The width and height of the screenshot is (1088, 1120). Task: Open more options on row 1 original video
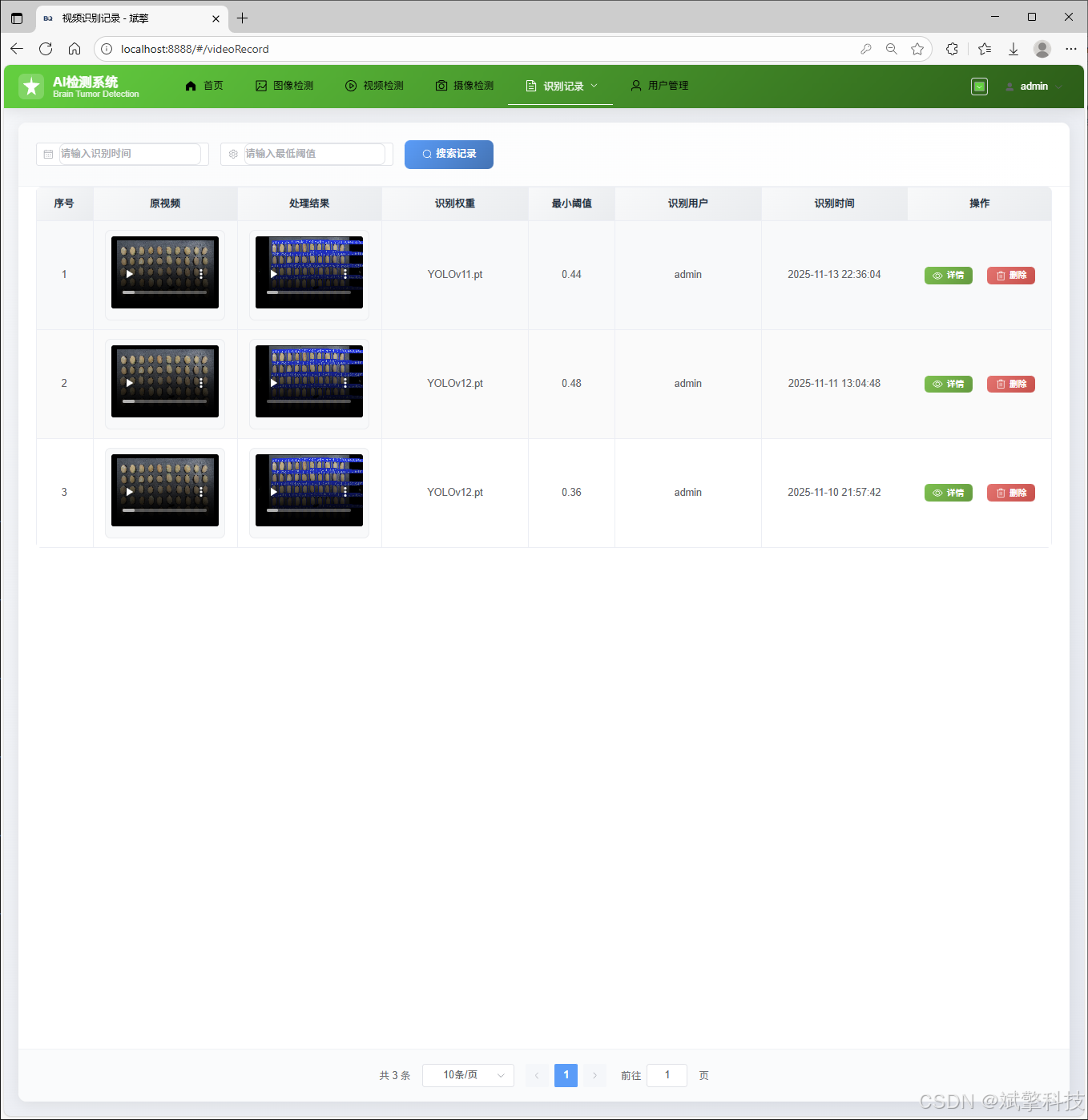[201, 274]
